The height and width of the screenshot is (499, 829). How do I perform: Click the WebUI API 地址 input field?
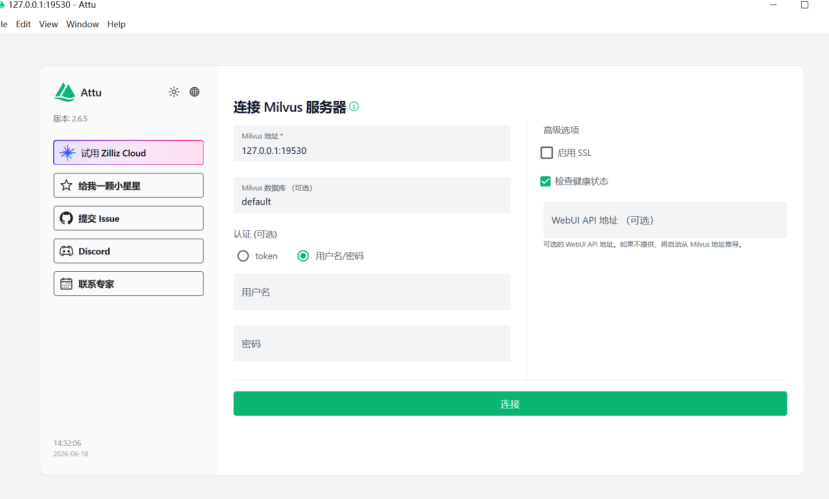665,220
